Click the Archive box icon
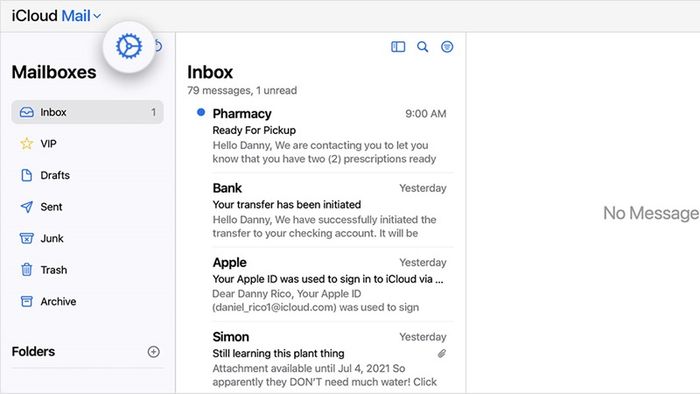700x394 pixels. coord(27,301)
